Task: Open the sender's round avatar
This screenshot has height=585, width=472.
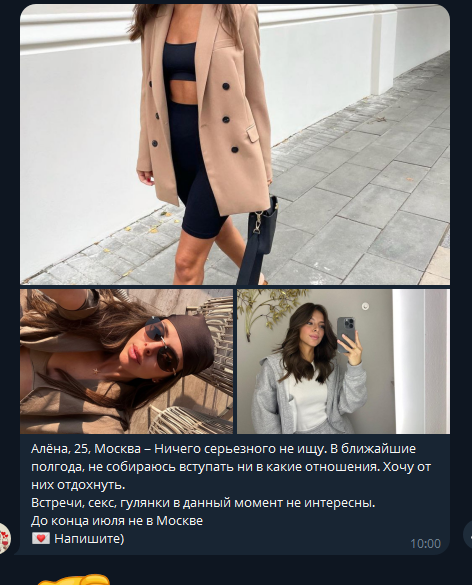Action: tap(4, 538)
